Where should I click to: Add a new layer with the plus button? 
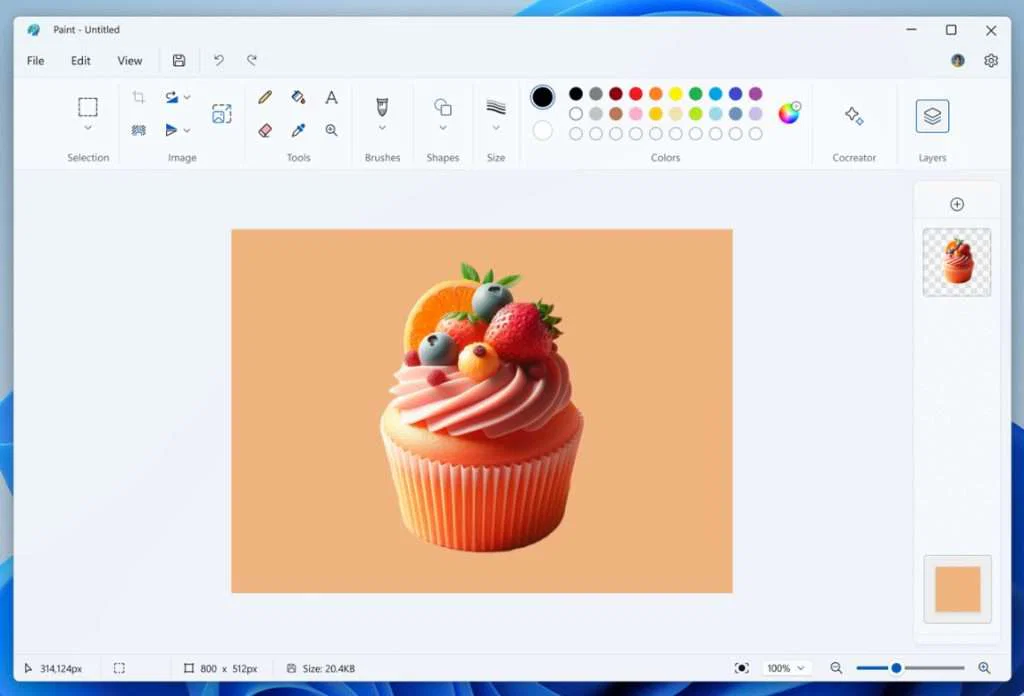pyautogui.click(x=957, y=204)
